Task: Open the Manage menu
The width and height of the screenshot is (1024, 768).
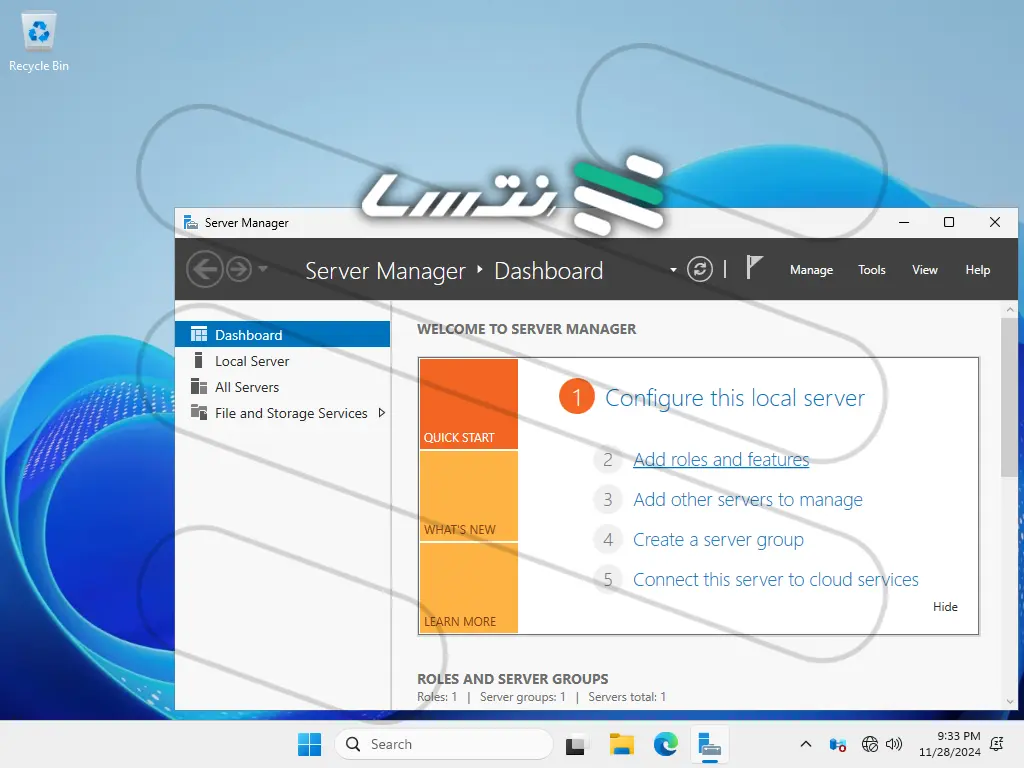Action: (811, 270)
